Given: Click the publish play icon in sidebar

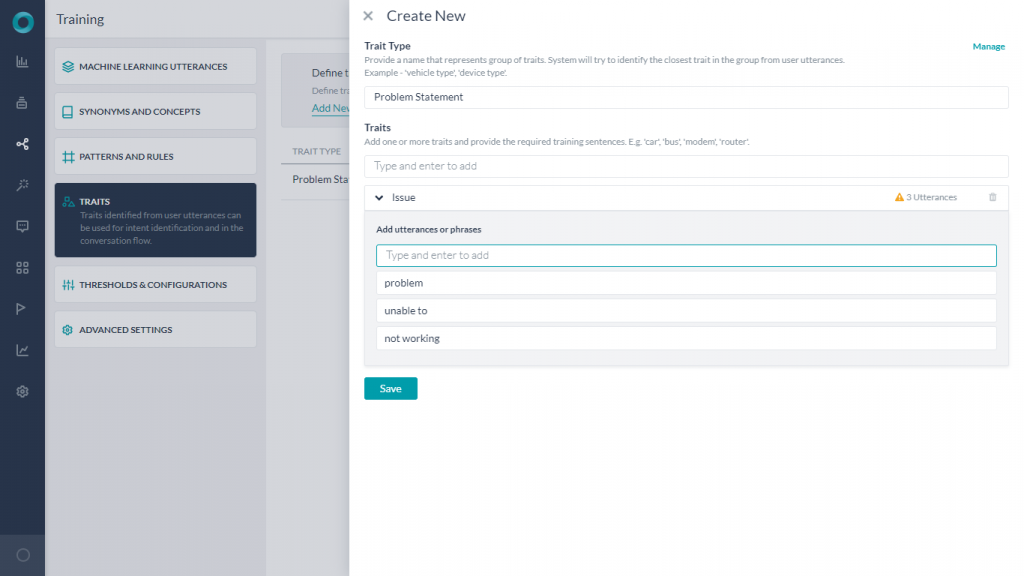Looking at the screenshot, I should click(x=22, y=308).
